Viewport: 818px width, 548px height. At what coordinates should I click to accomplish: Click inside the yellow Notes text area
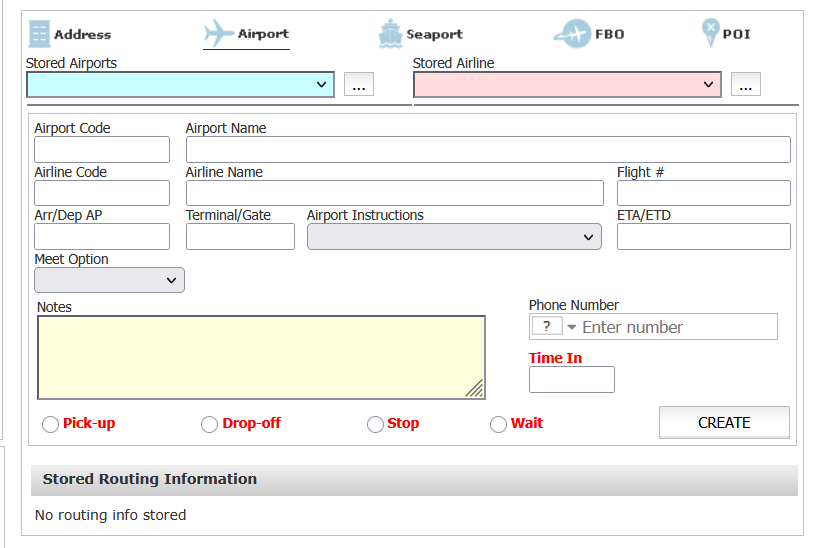tap(261, 358)
